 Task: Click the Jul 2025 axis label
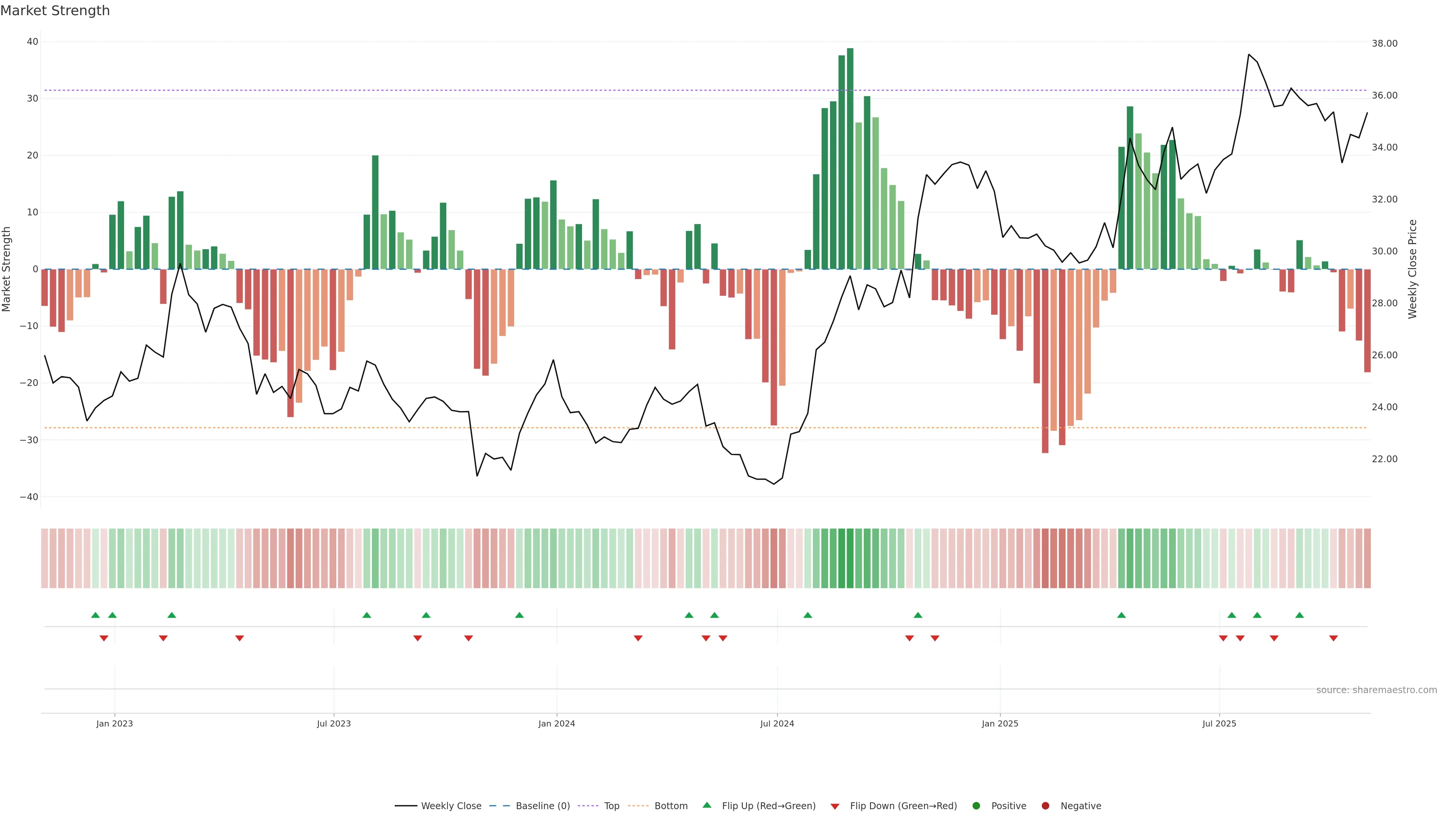1219,723
